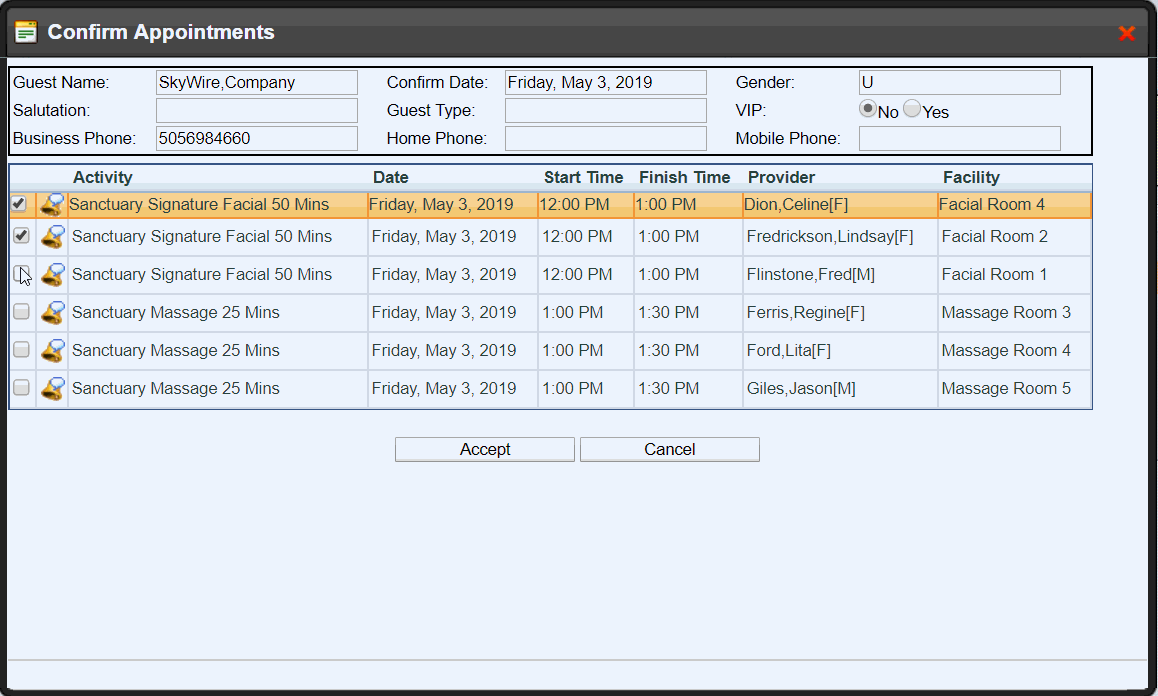1158x696 pixels.
Task: Select the VIP No radio button
Action: coord(868,110)
